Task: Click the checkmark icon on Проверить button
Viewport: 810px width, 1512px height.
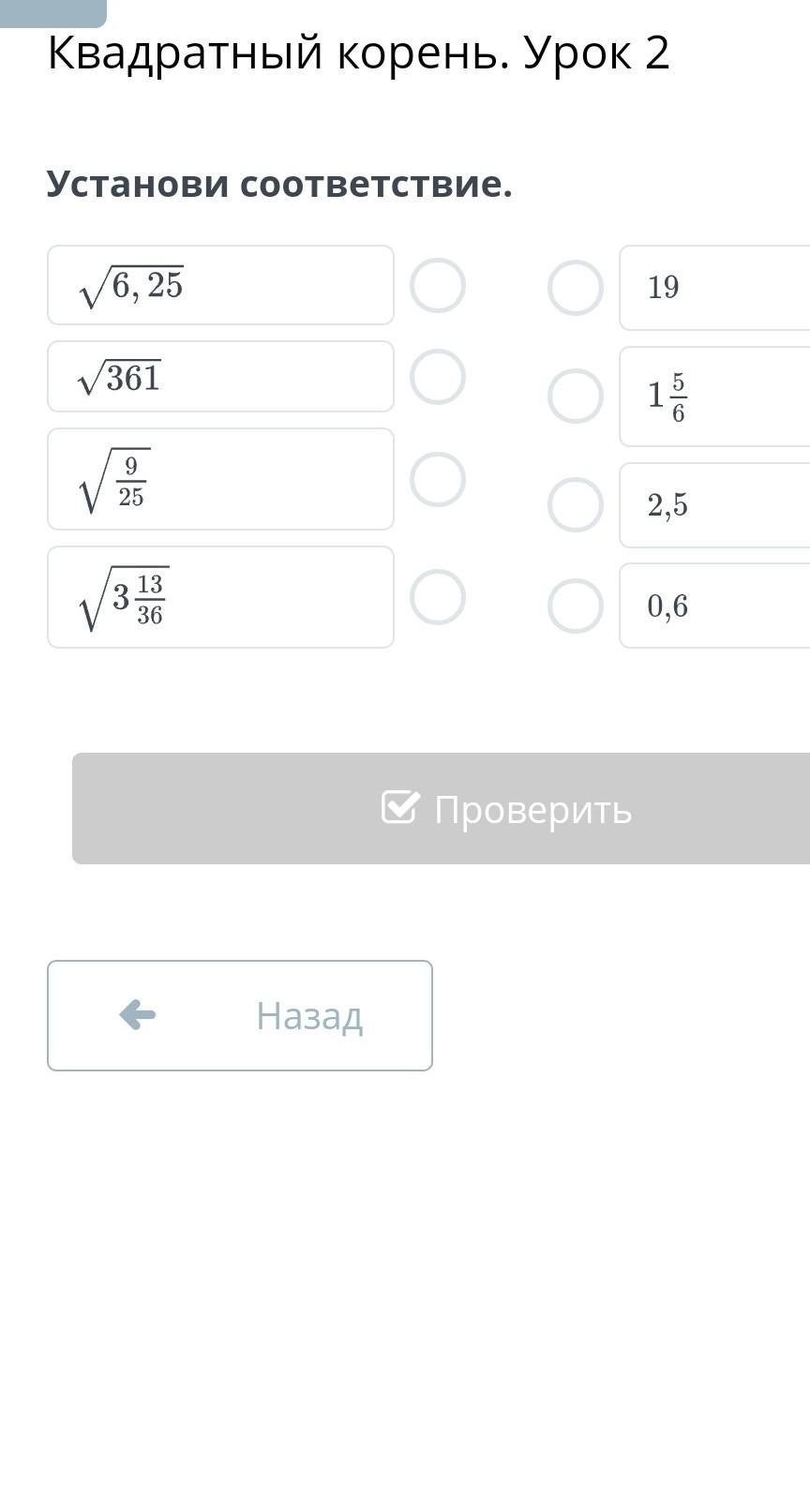Action: [400, 807]
